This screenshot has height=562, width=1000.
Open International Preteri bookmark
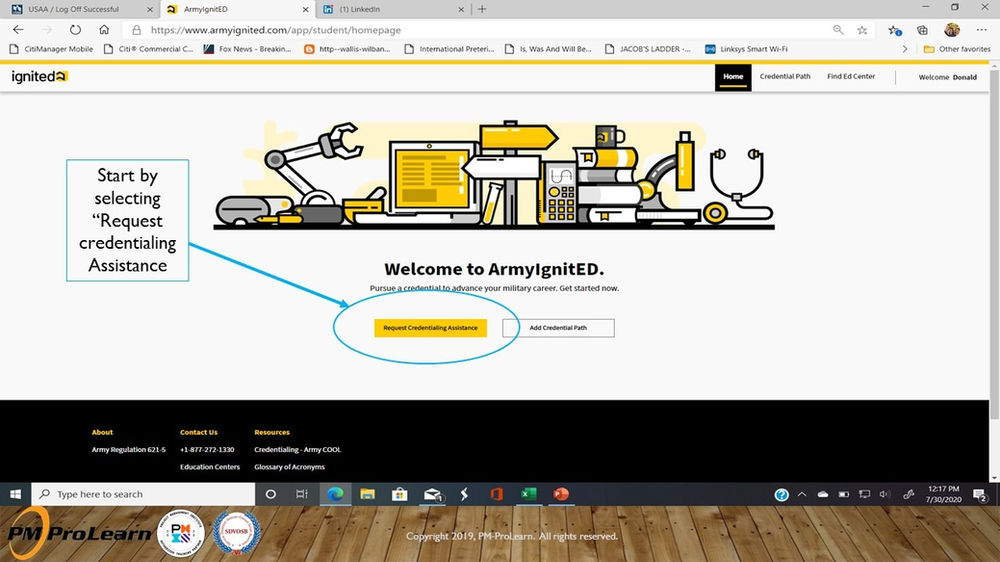[x=450, y=49]
